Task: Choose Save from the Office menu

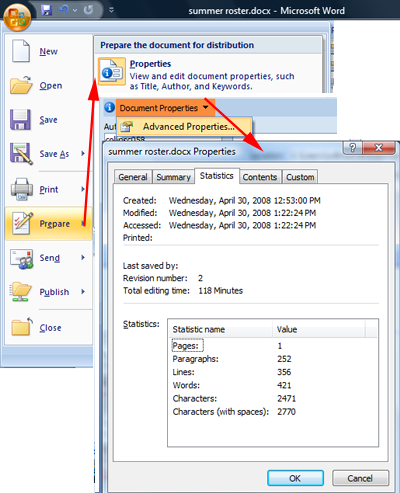Action: [x=48, y=120]
